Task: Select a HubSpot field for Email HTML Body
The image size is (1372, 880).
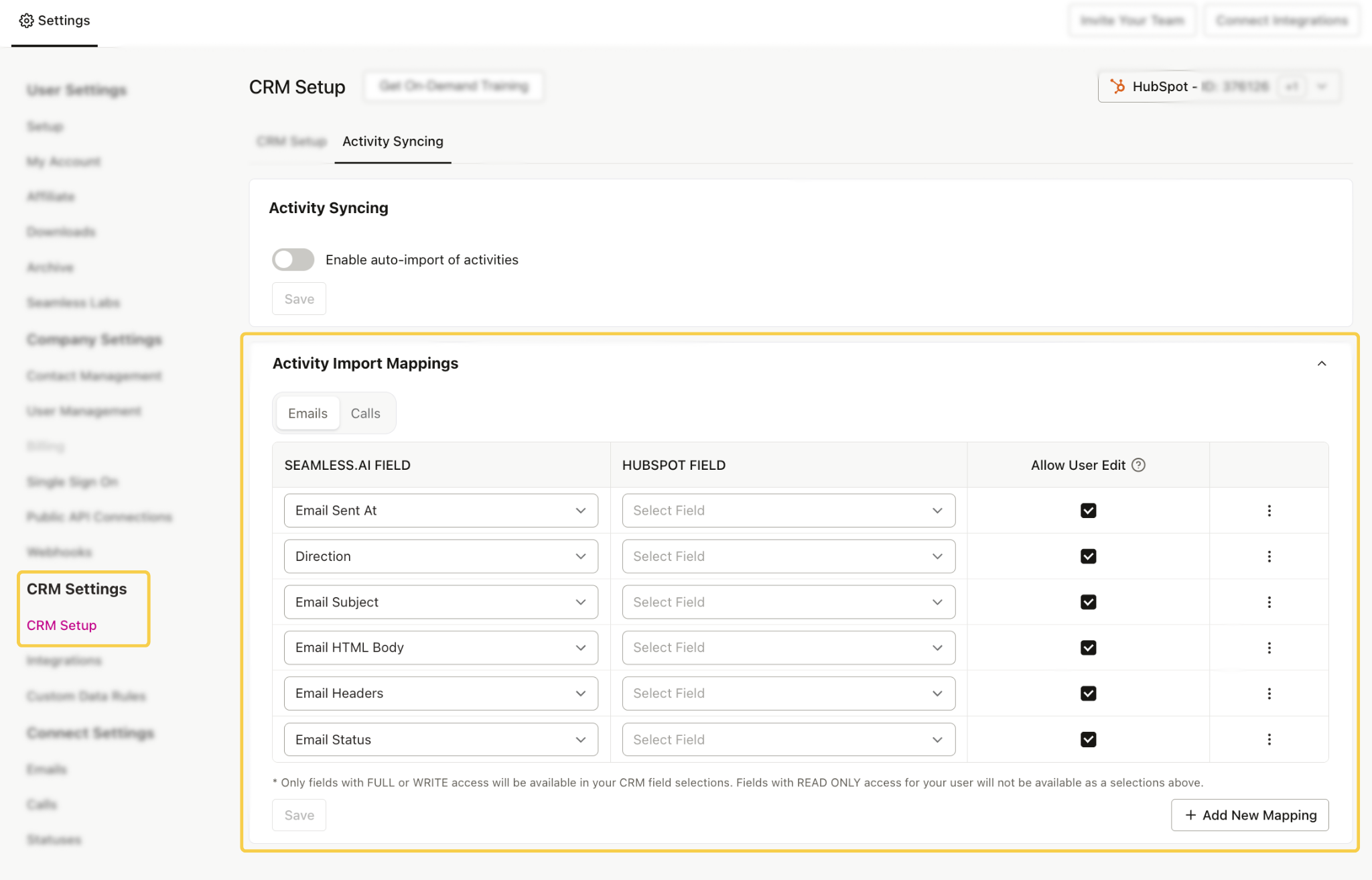Action: [788, 647]
